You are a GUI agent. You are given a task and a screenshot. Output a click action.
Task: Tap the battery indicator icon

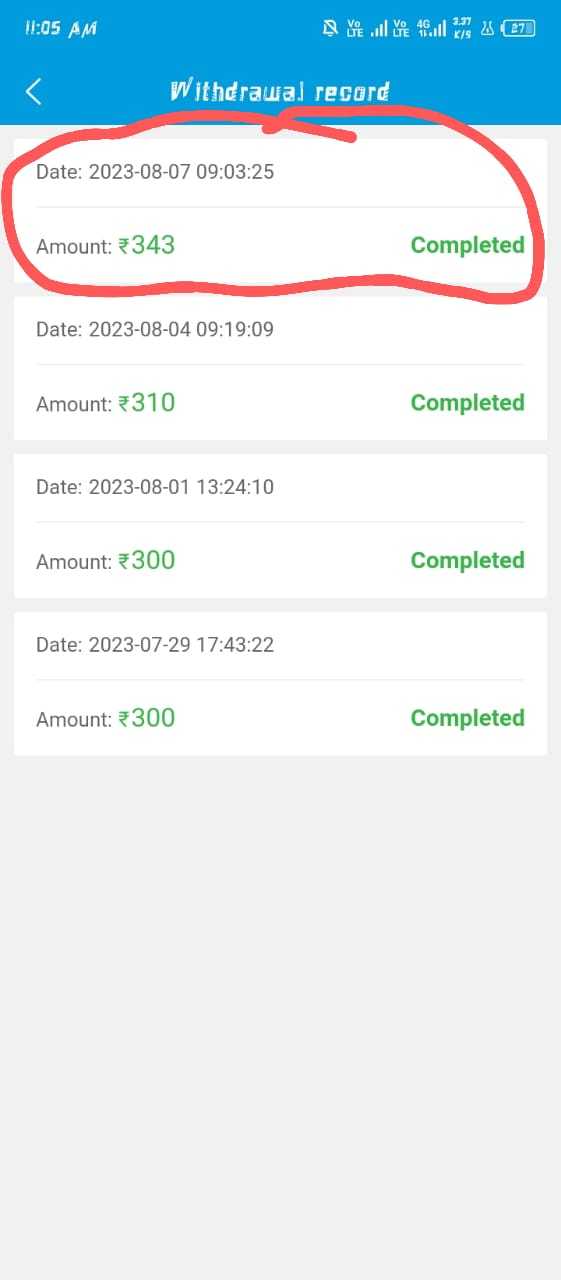point(518,29)
